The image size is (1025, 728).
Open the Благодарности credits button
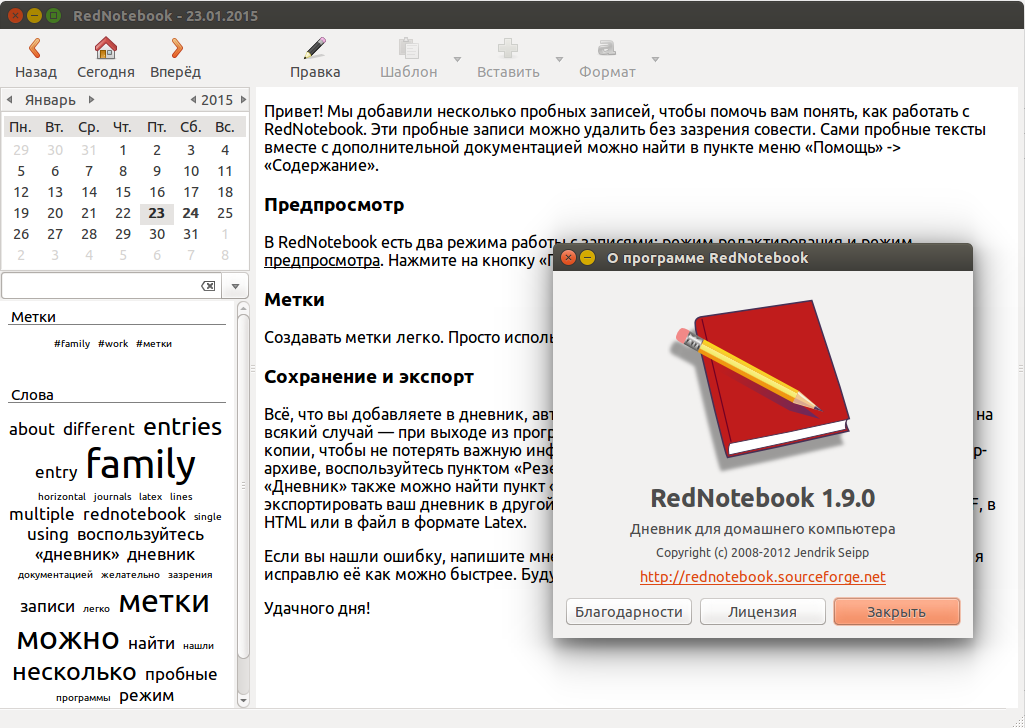tap(628, 612)
